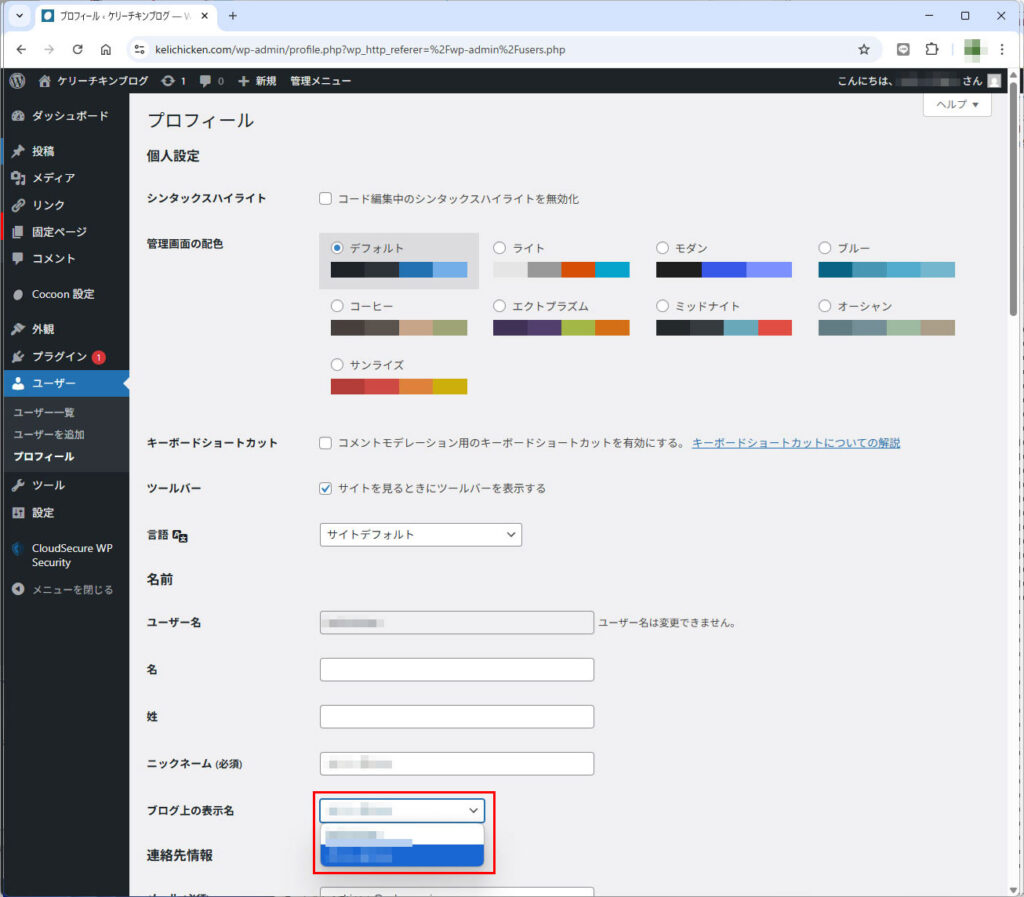
Task: Open the 管理メニュー in the admin bar
Action: tap(321, 81)
